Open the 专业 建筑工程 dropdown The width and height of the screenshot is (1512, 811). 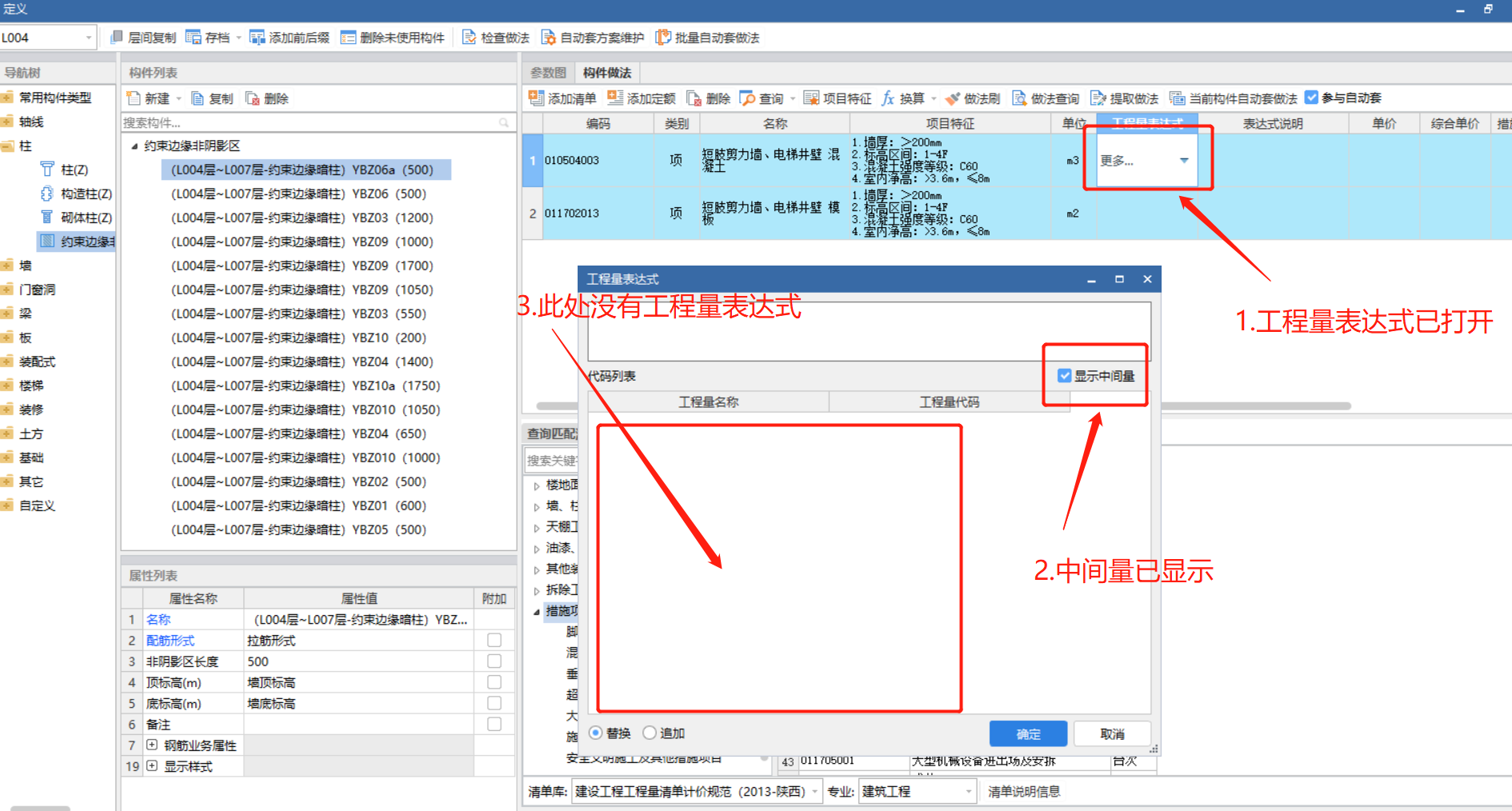point(969,791)
